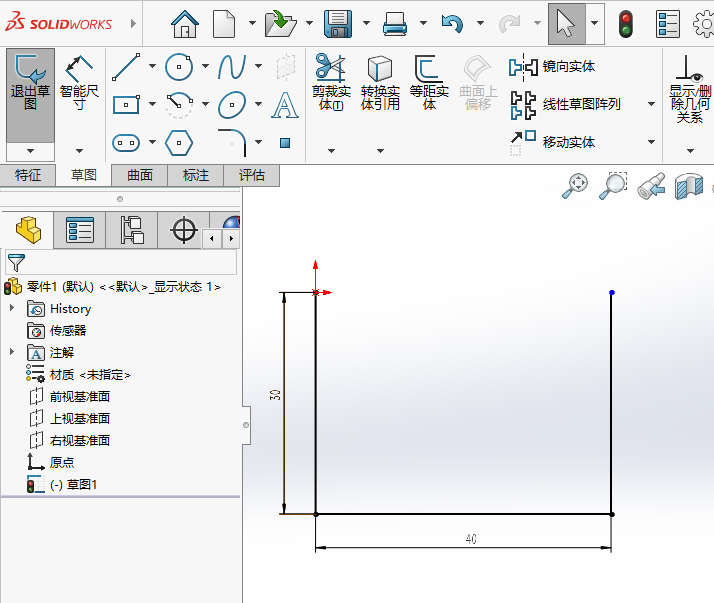Save the part with the floppy icon

(x=338, y=24)
